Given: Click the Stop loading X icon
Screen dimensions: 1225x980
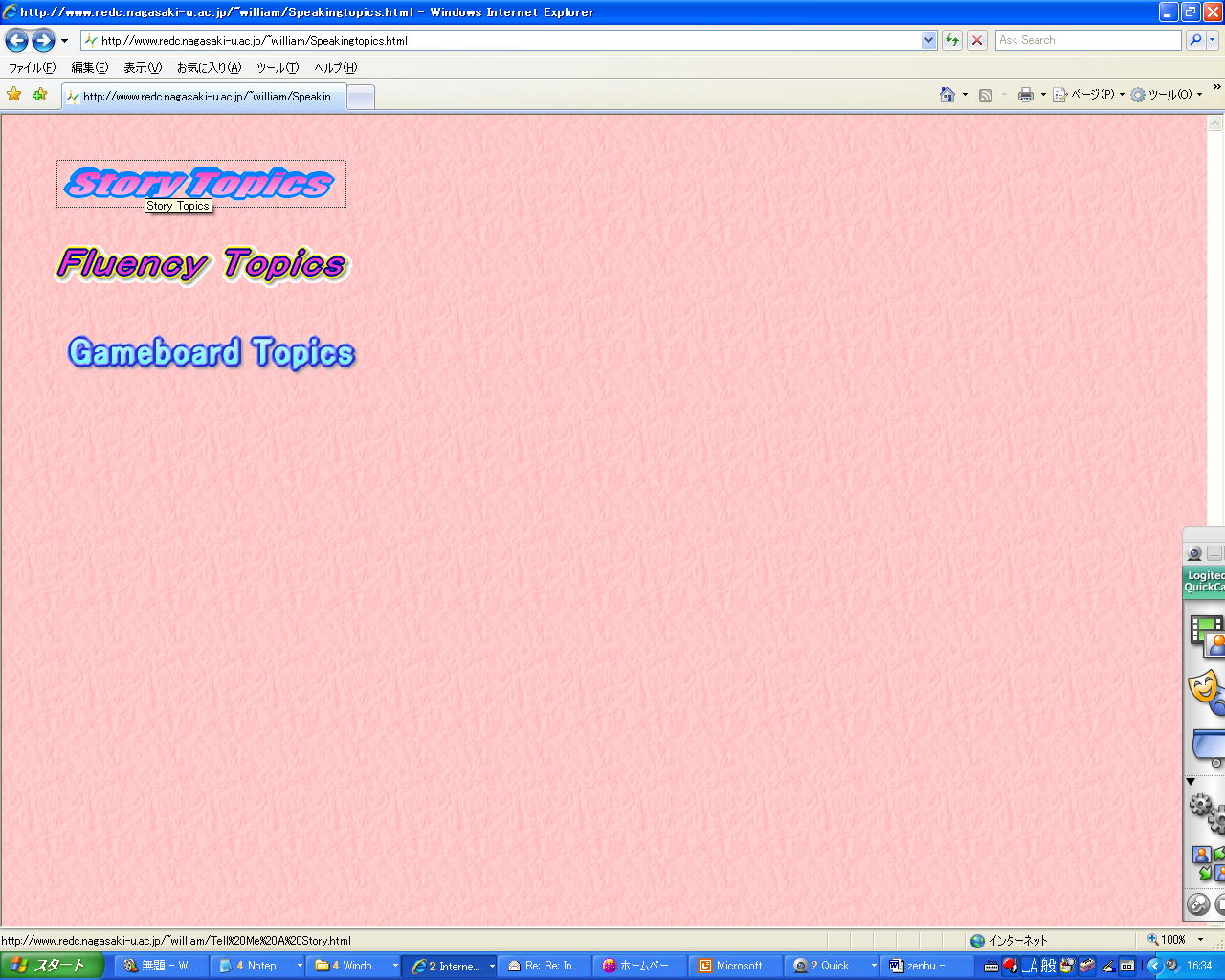Looking at the screenshot, I should [977, 40].
